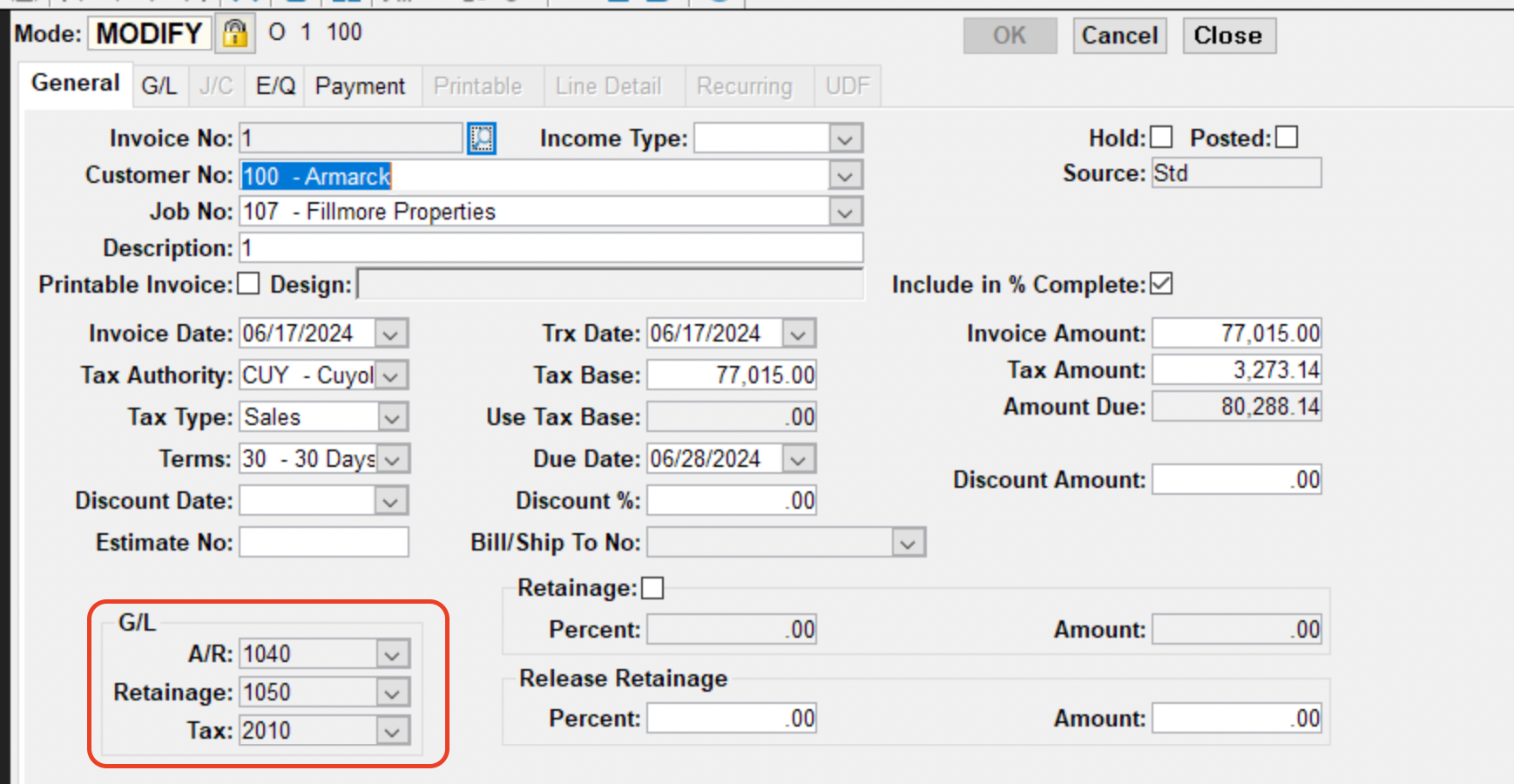Click the lock icon next to MODIFY mode

(x=234, y=34)
